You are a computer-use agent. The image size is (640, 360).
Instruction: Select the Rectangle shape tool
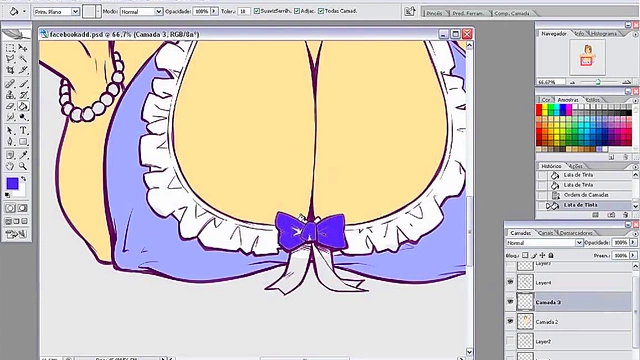pyautogui.click(x=23, y=142)
